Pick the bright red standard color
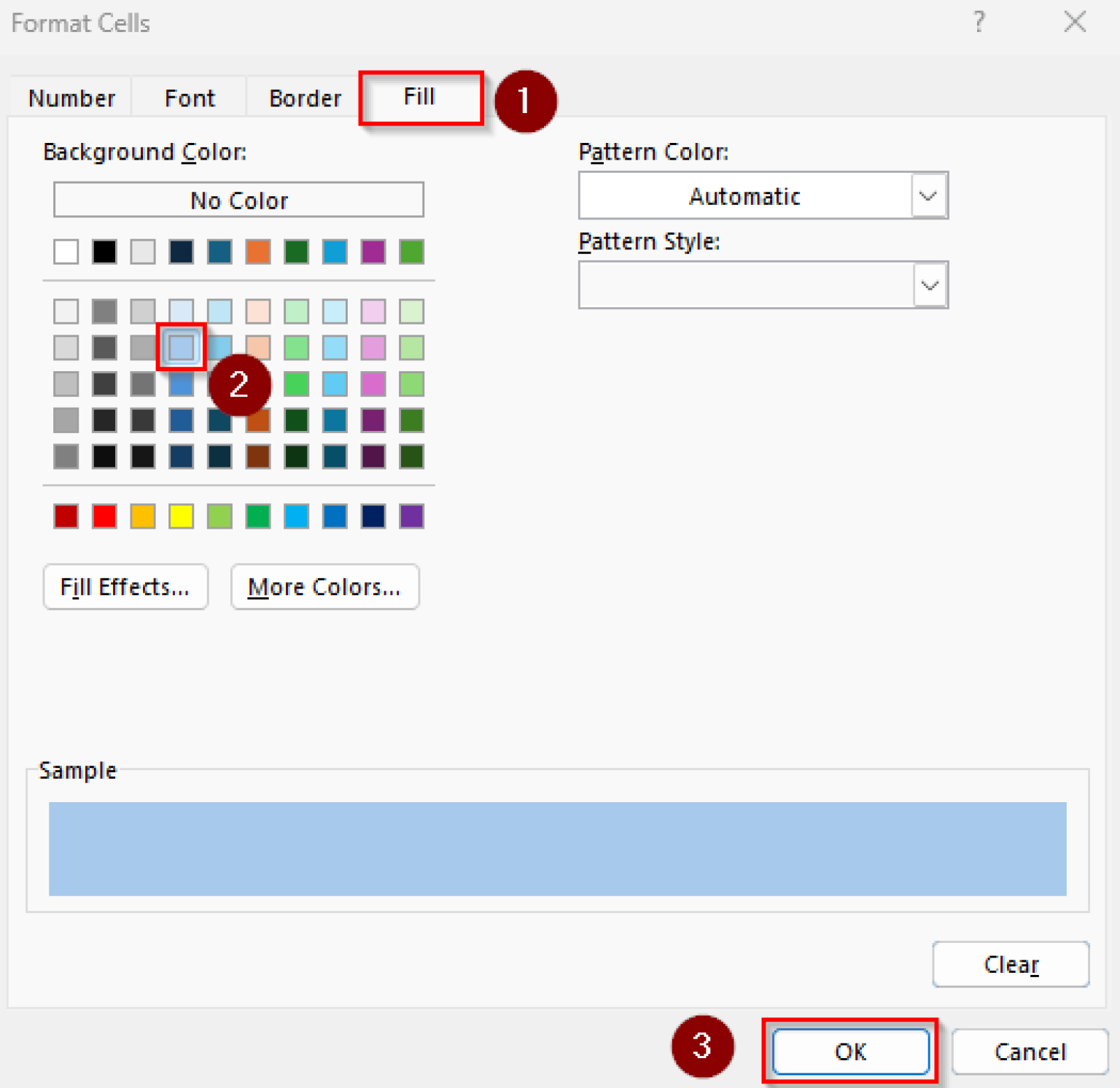This screenshot has height=1088, width=1120. (104, 516)
